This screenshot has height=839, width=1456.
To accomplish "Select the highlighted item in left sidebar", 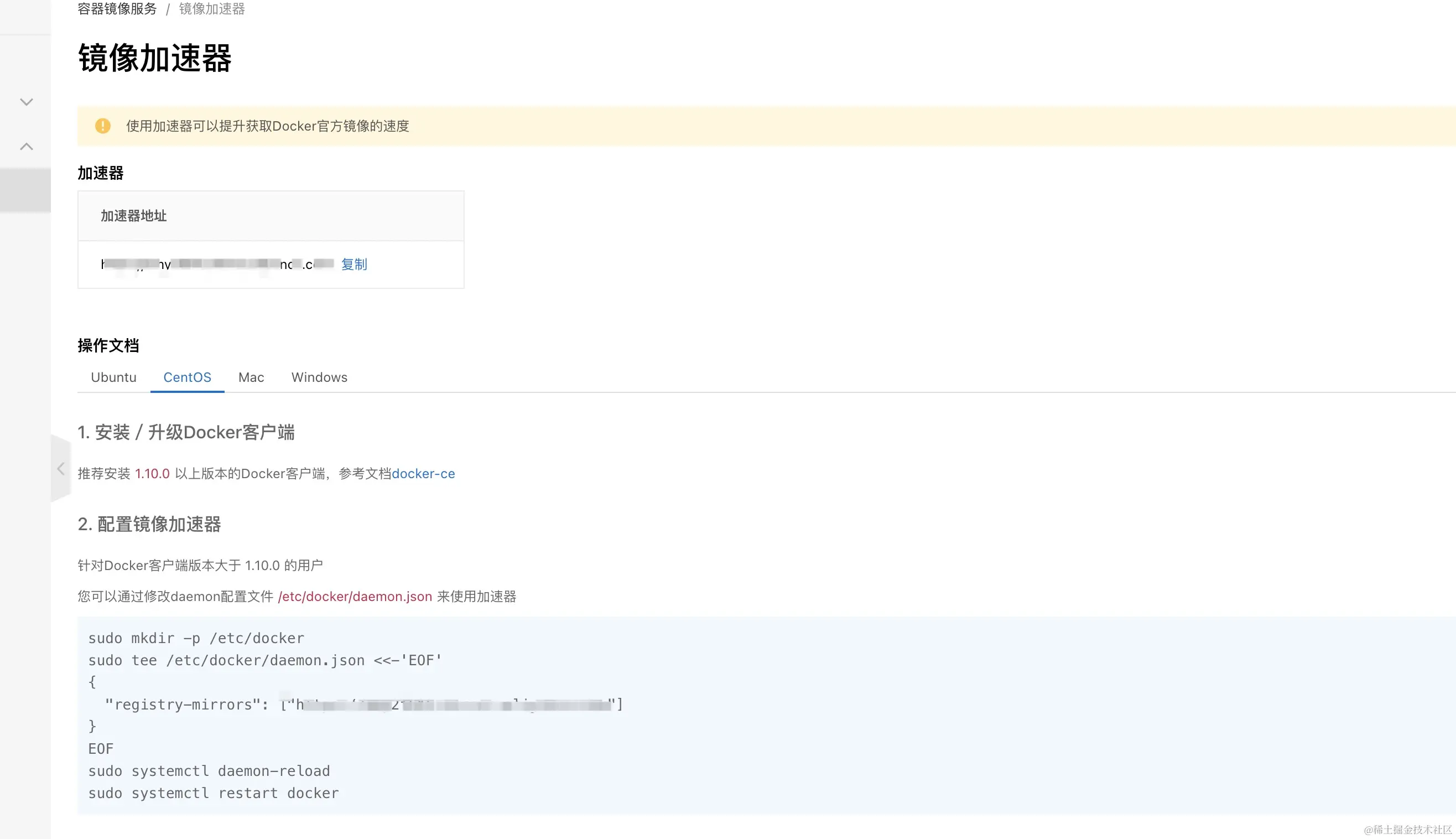I will tap(25, 190).
